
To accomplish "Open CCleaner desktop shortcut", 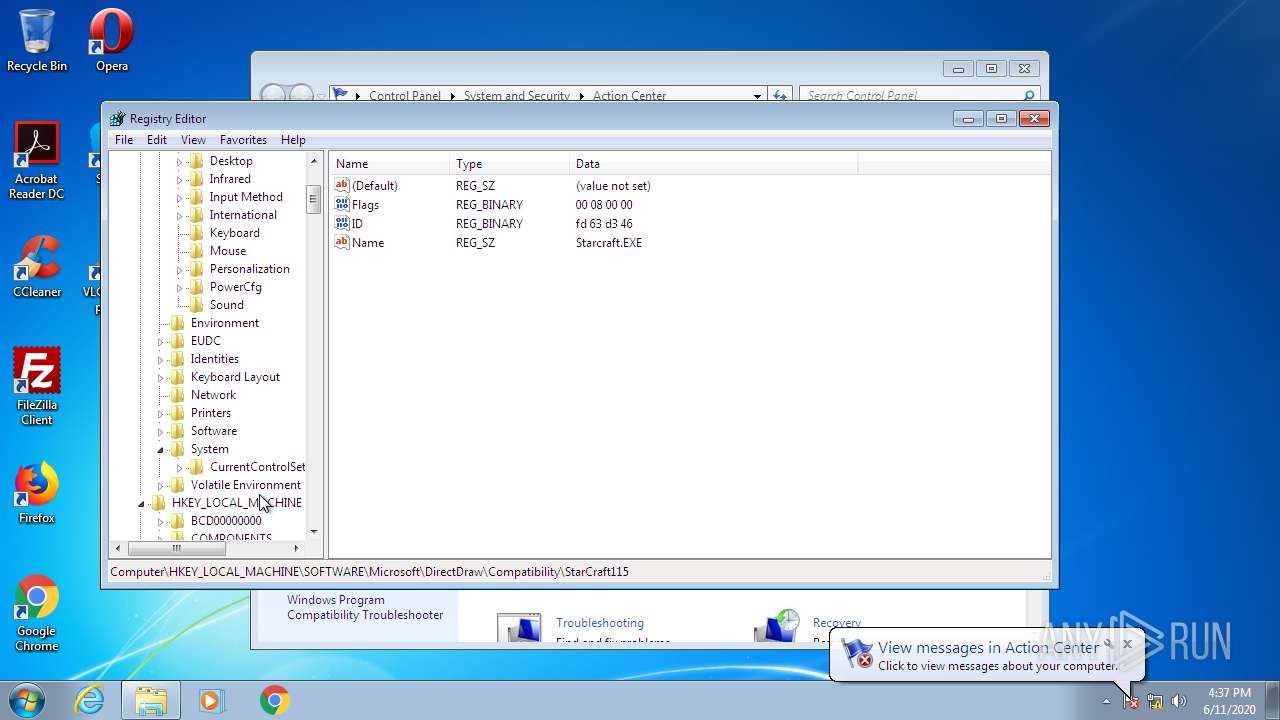I will (37, 267).
